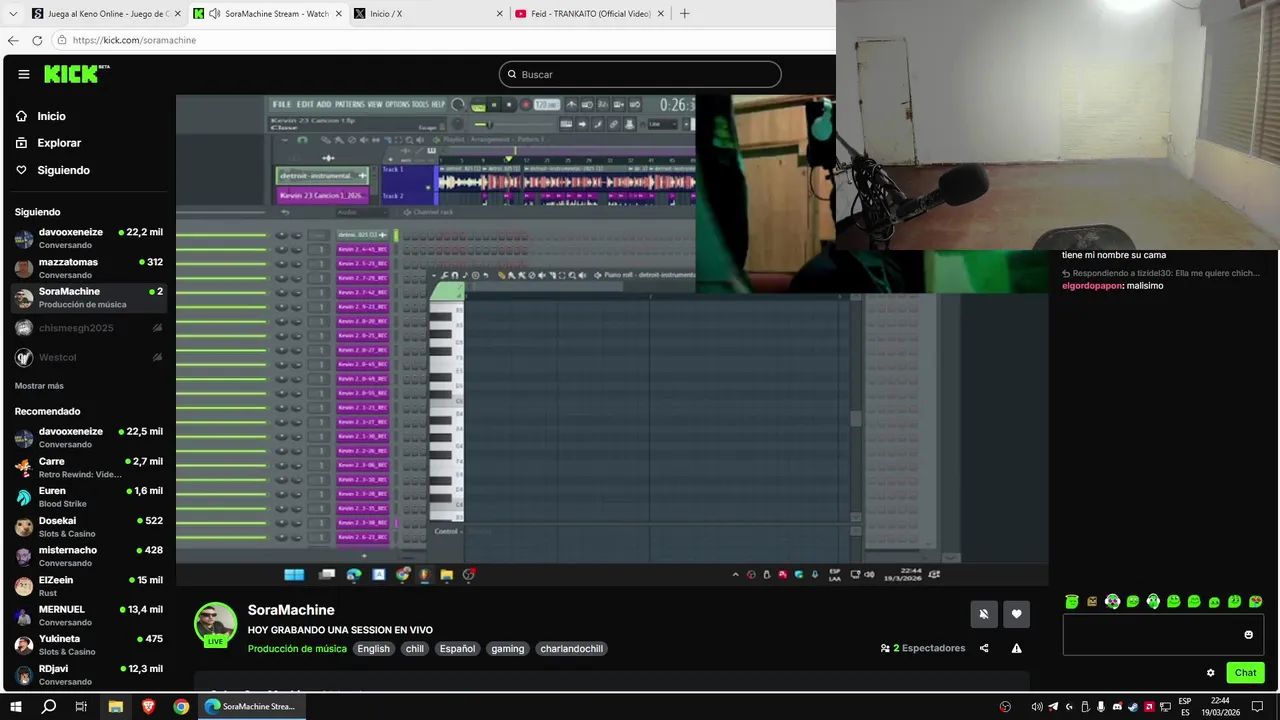The height and width of the screenshot is (720, 1280).
Task: Click the browser back arrow
Action: pyautogui.click(x=13, y=40)
